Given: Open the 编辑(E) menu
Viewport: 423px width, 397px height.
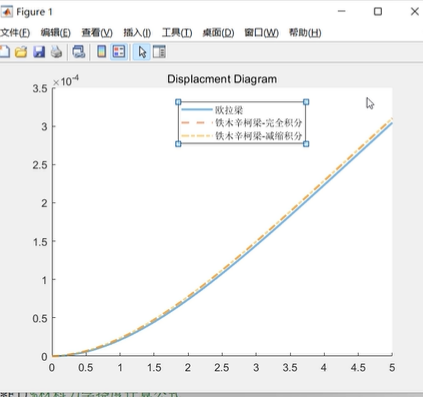Looking at the screenshot, I should (56, 33).
